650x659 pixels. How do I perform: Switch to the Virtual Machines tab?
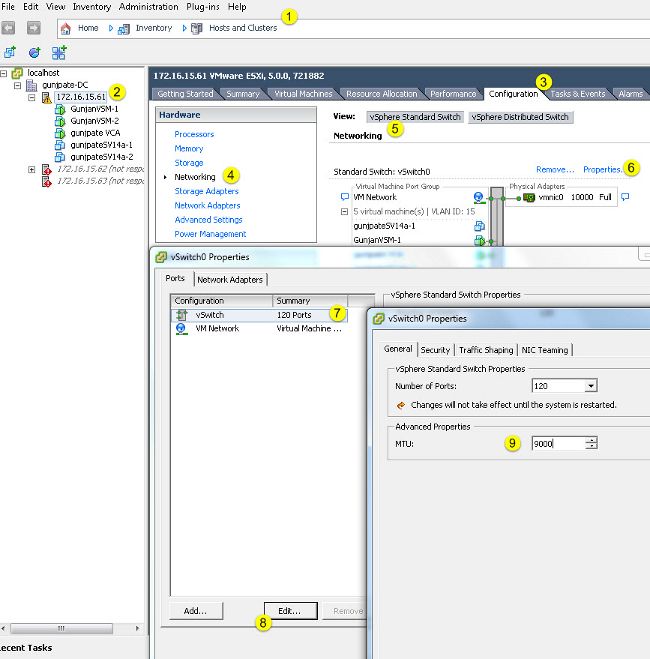pos(303,94)
